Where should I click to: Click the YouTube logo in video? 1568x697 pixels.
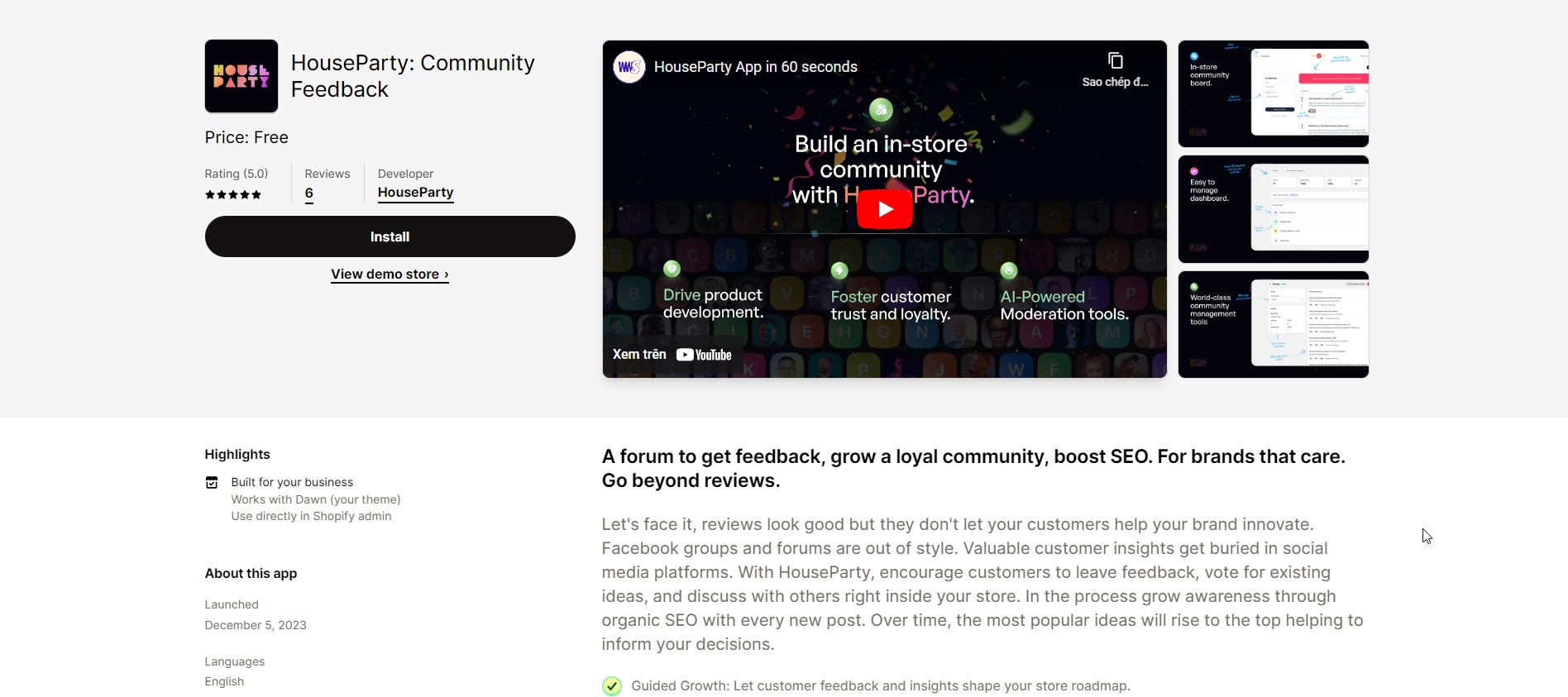click(x=704, y=355)
